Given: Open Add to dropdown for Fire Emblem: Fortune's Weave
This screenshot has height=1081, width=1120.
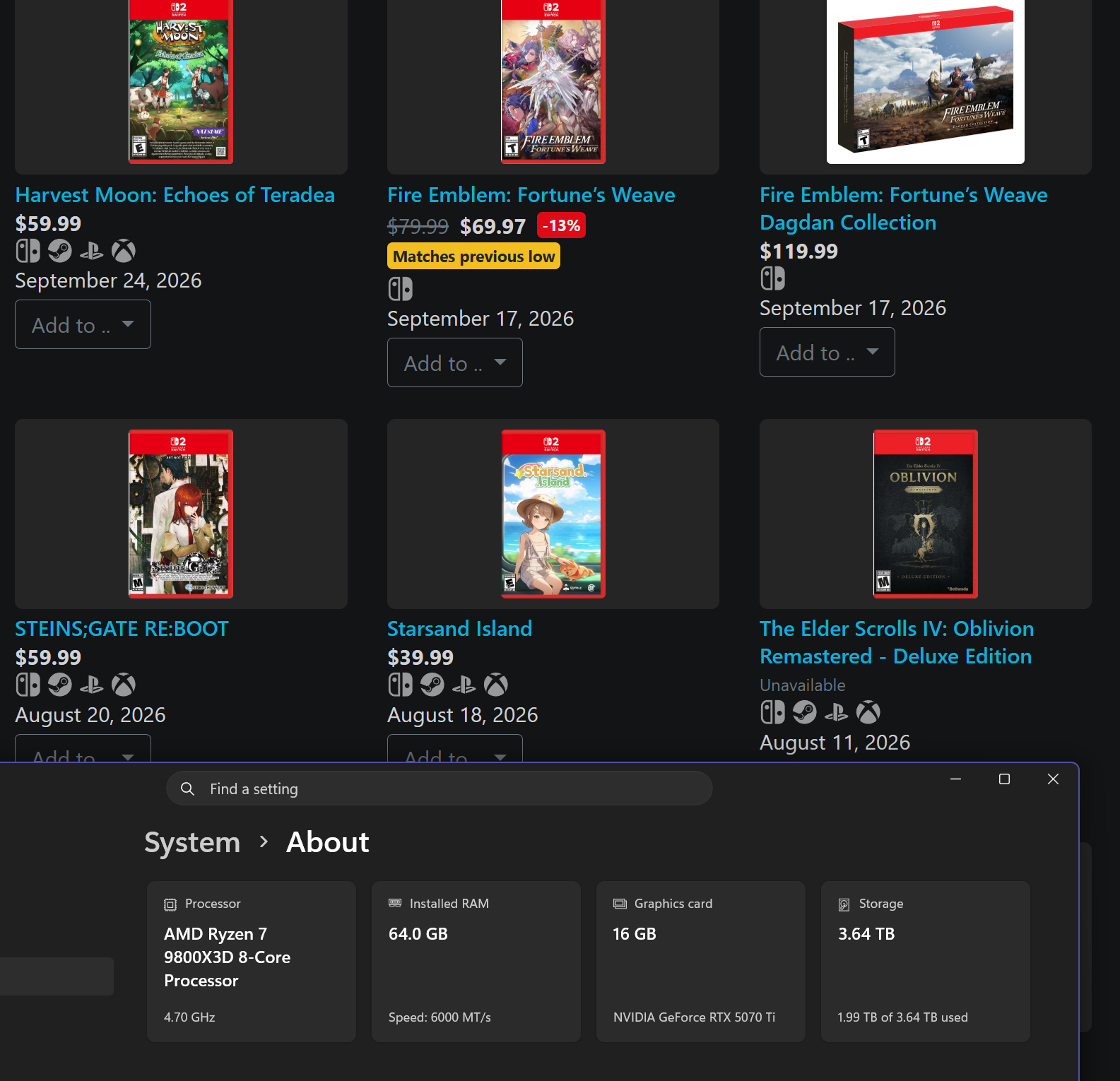Looking at the screenshot, I should pos(455,362).
